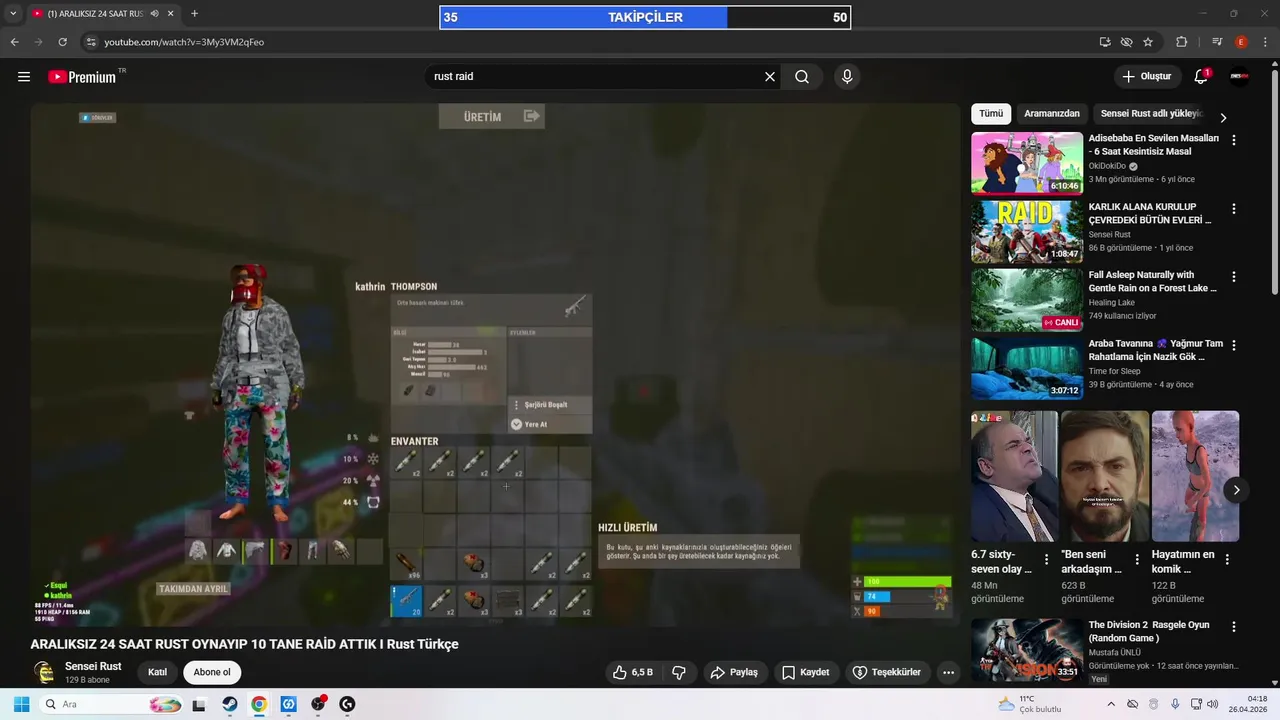Screen dimensions: 1280x720
Task: Open a new browser tab
Action: [x=194, y=14]
